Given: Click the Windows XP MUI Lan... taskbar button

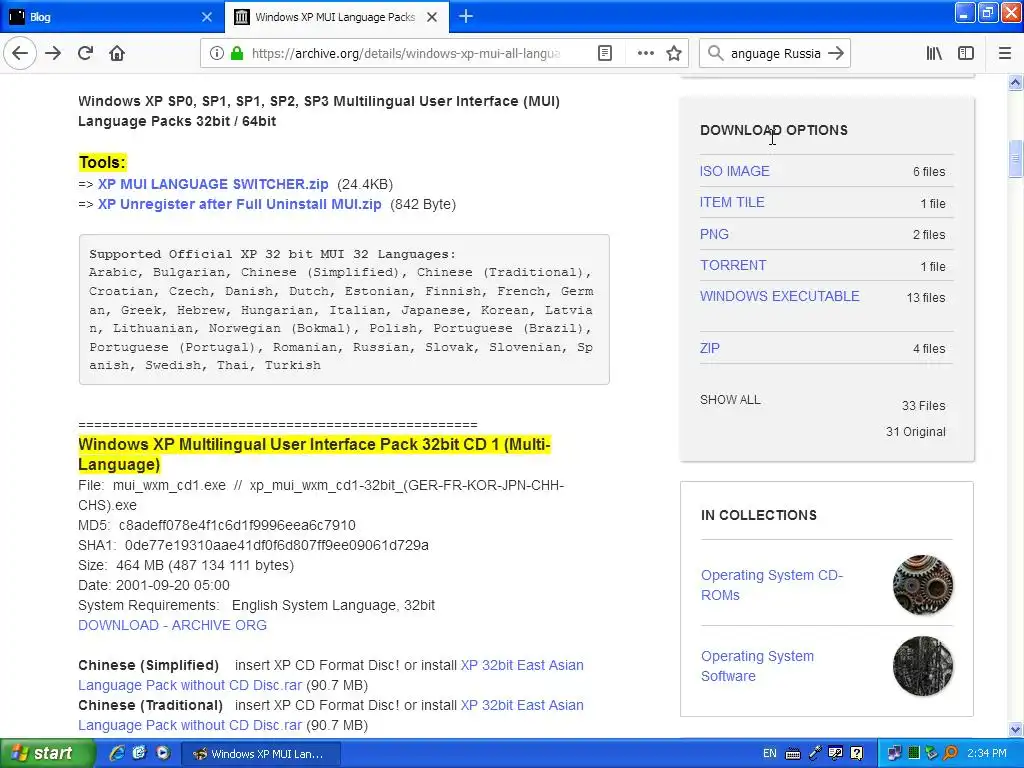Looking at the screenshot, I should point(260,754).
